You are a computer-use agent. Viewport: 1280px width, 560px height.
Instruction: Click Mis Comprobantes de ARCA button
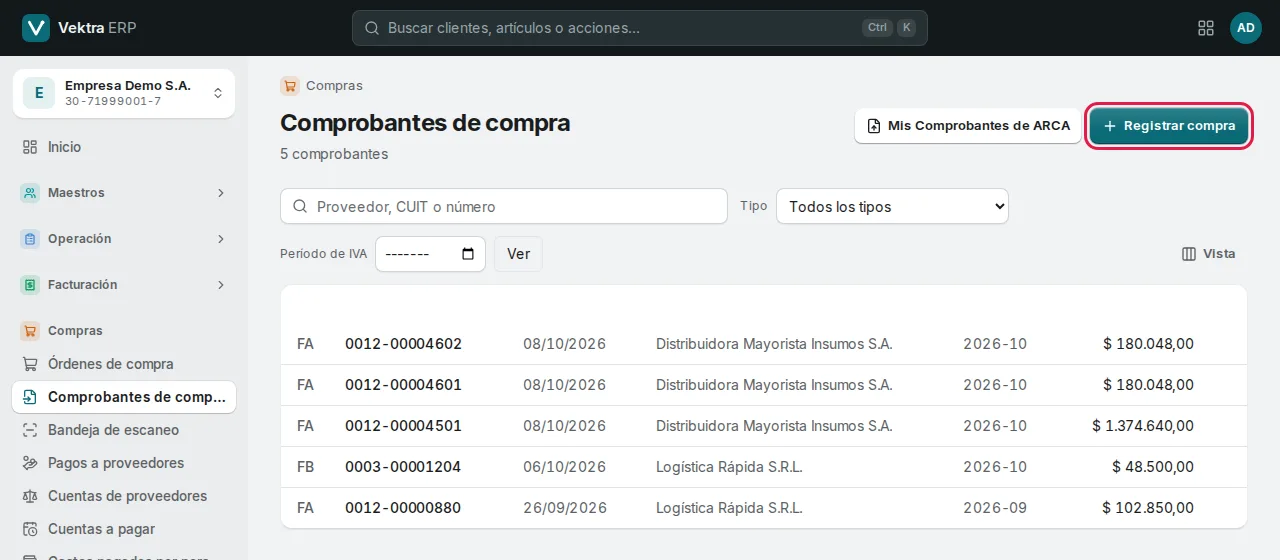pyautogui.click(x=968, y=126)
